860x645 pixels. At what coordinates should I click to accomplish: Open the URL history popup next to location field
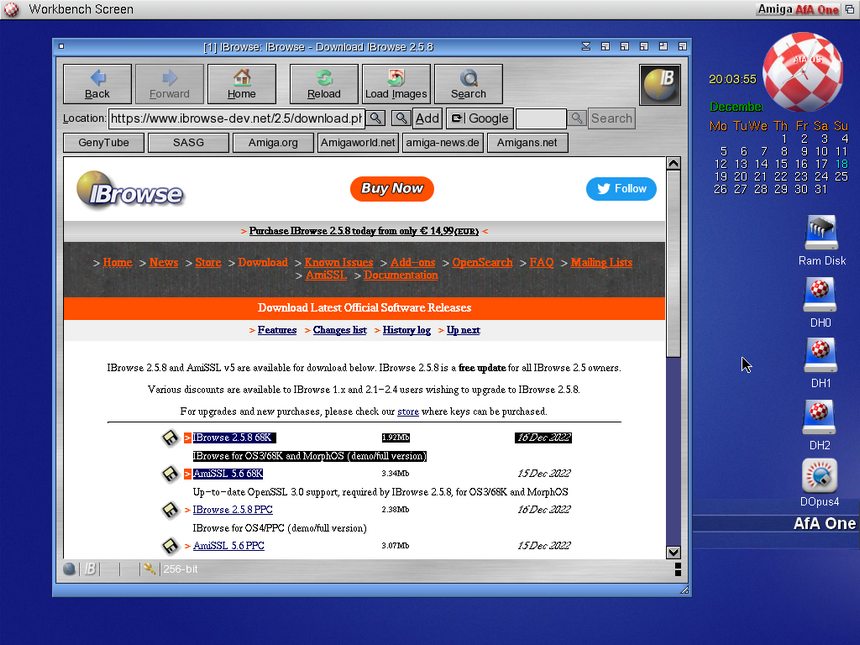pos(375,118)
